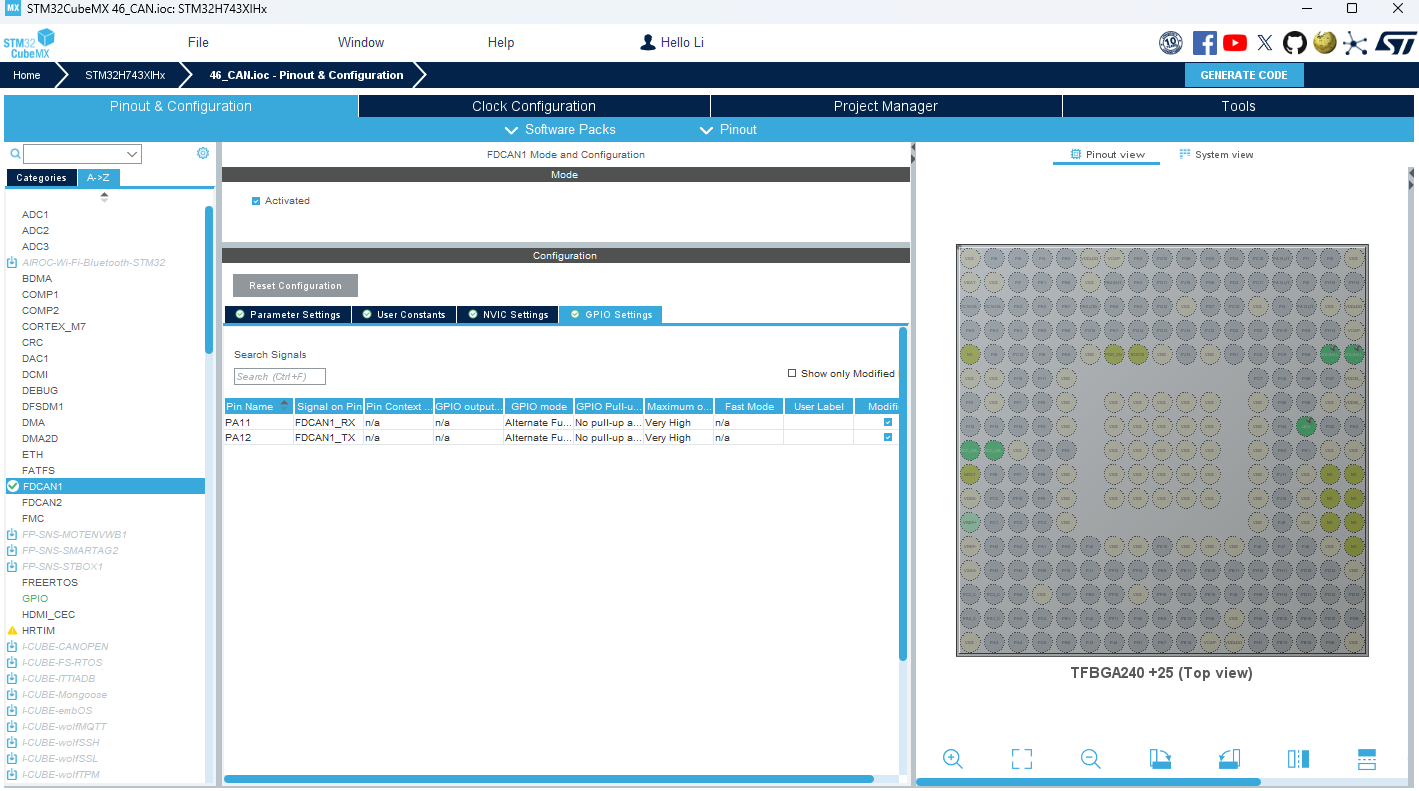
Task: Go to the Home breadcrumb
Action: (27, 75)
